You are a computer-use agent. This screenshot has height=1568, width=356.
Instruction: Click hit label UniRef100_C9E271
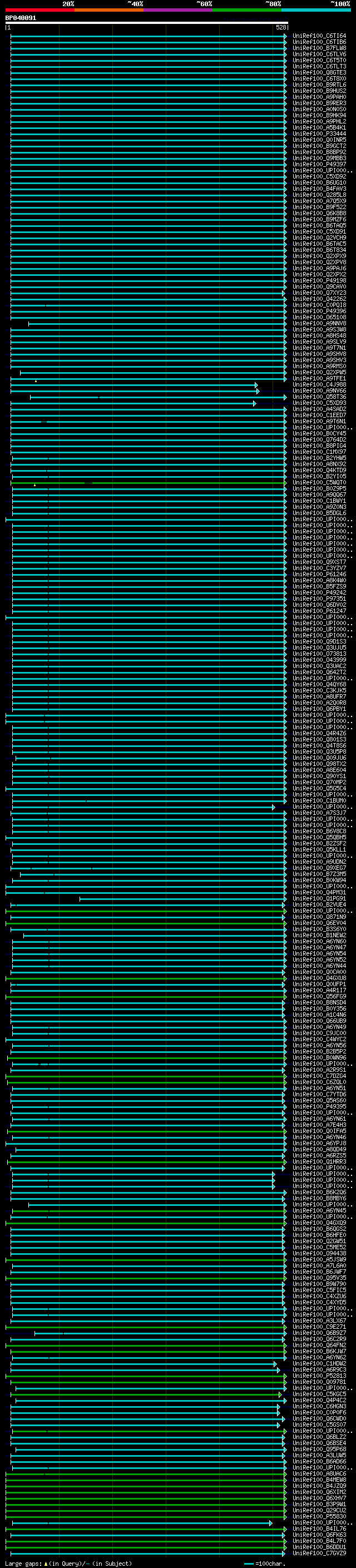tap(319, 1327)
